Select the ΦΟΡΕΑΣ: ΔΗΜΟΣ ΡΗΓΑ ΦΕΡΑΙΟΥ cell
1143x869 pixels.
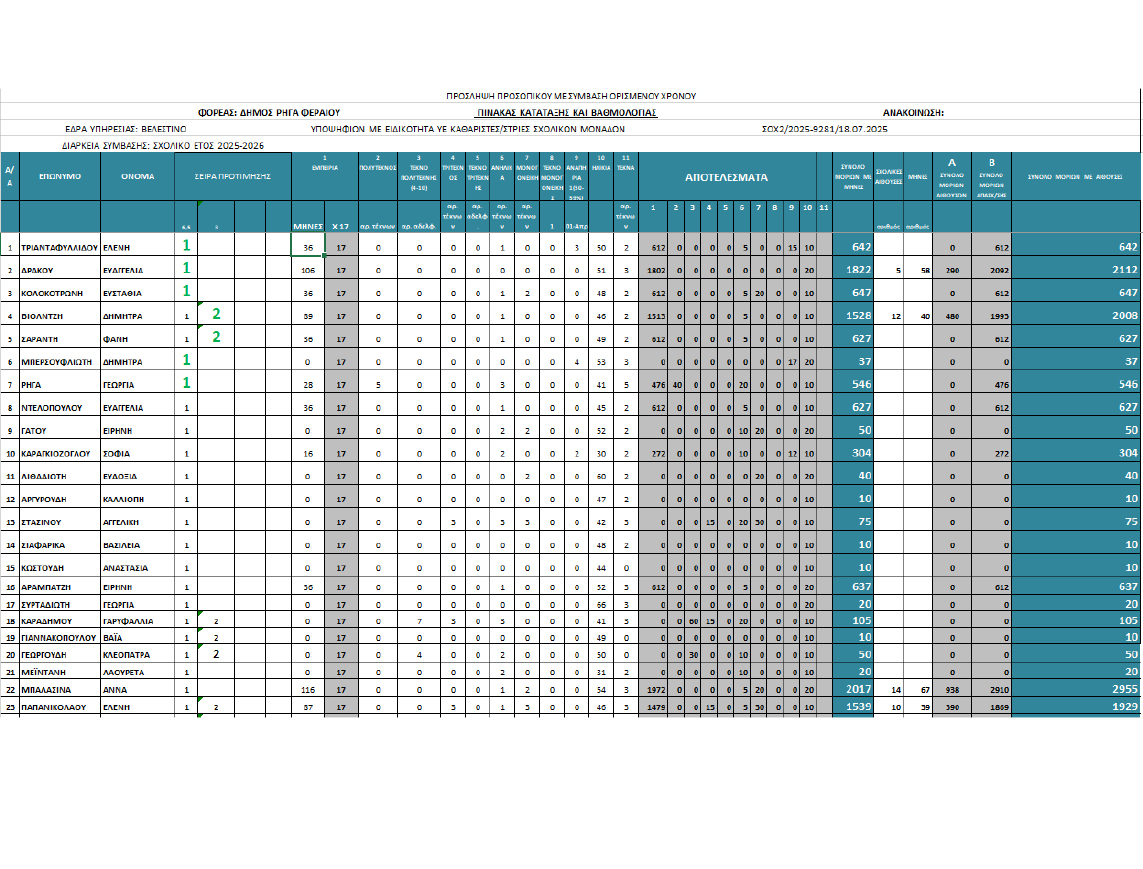(x=270, y=113)
